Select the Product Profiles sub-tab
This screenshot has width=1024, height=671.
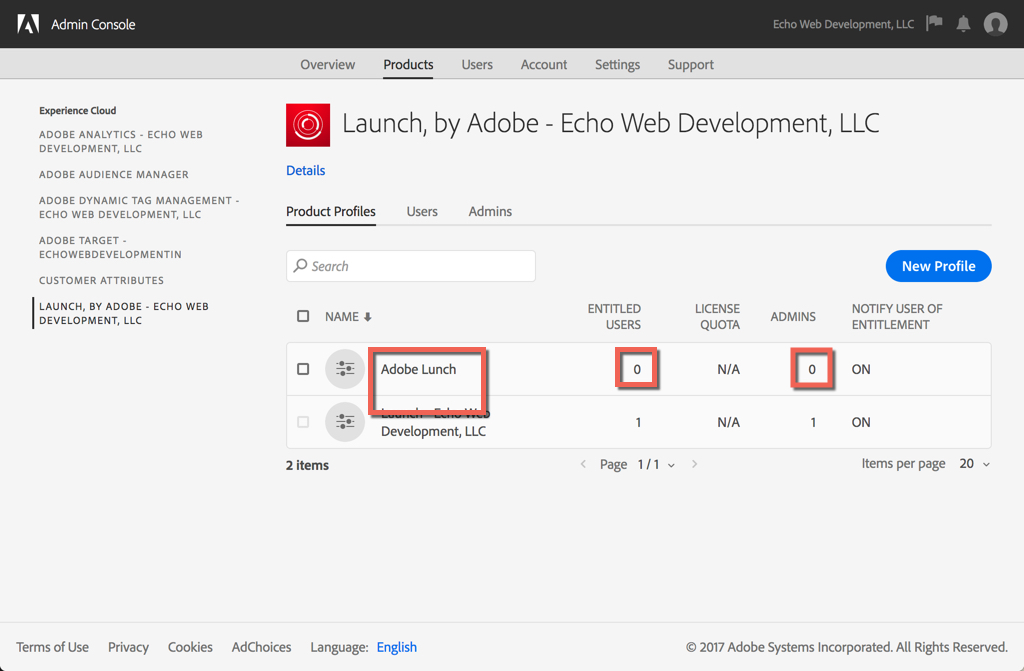330,212
